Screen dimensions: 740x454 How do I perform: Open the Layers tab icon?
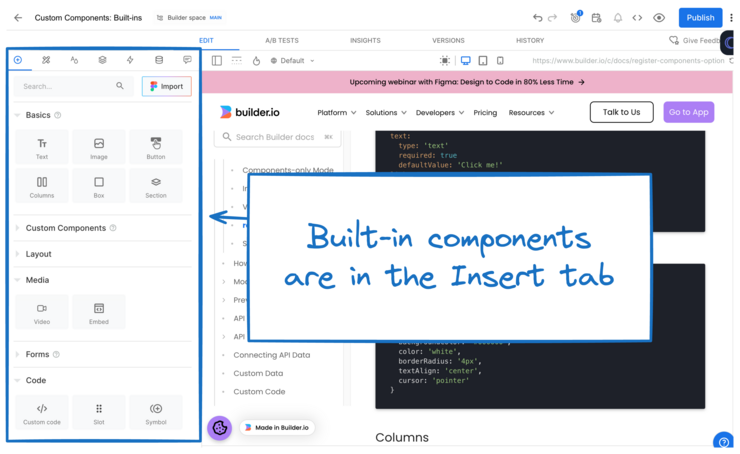click(x=102, y=60)
